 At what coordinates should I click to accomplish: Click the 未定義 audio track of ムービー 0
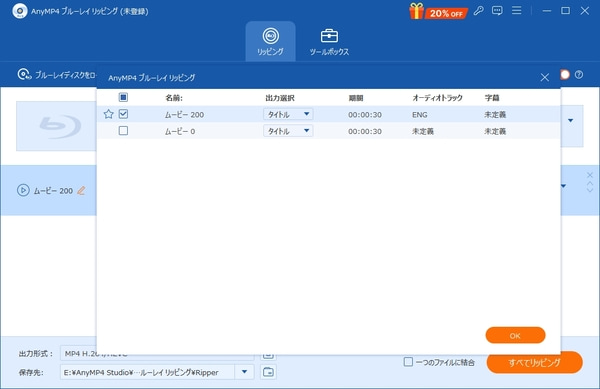tap(423, 131)
